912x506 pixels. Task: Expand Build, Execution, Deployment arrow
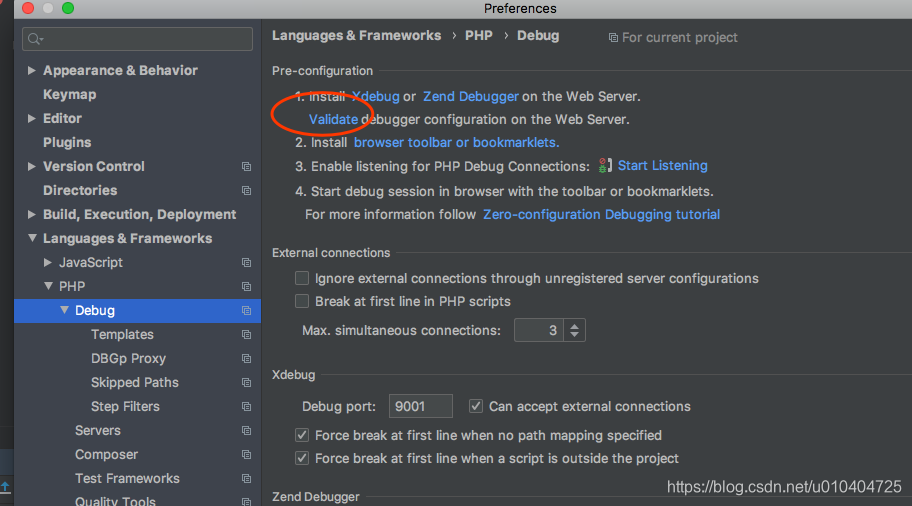click(31, 215)
